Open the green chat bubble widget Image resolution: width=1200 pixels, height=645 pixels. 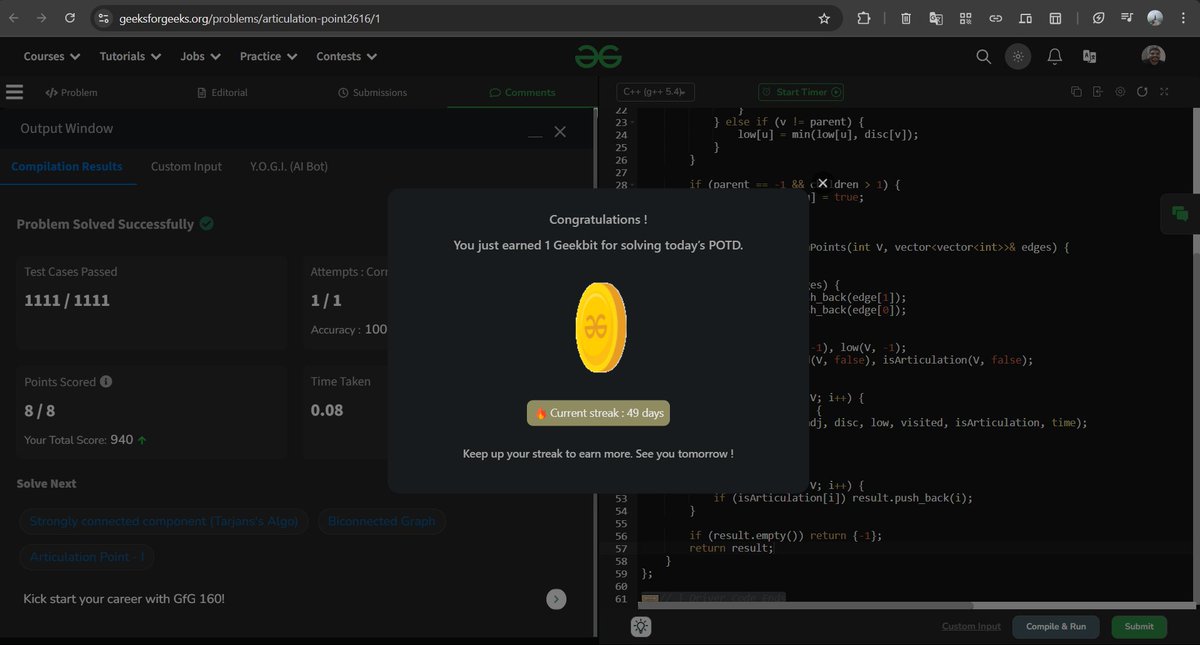1180,213
